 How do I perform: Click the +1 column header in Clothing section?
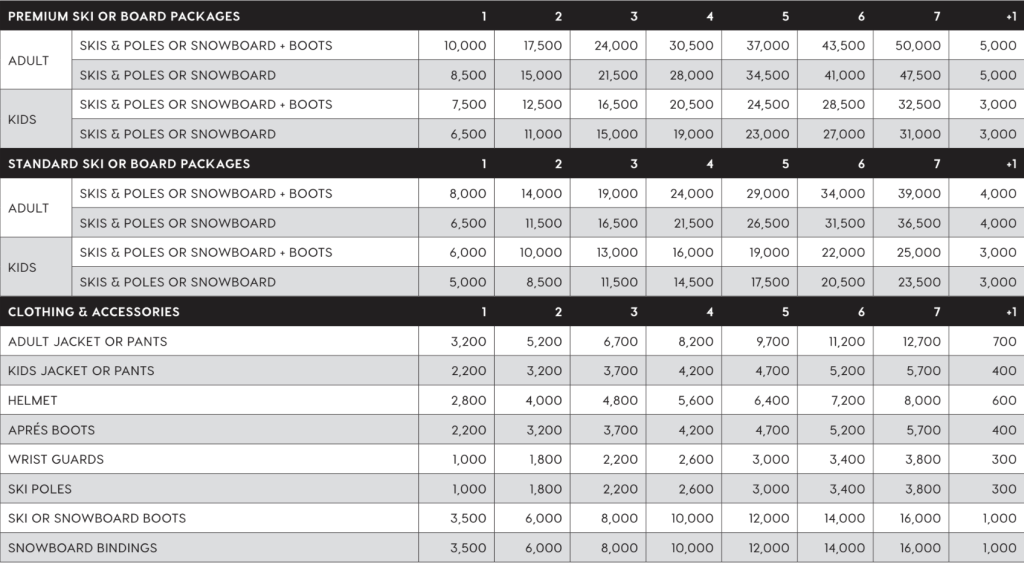[1010, 312]
